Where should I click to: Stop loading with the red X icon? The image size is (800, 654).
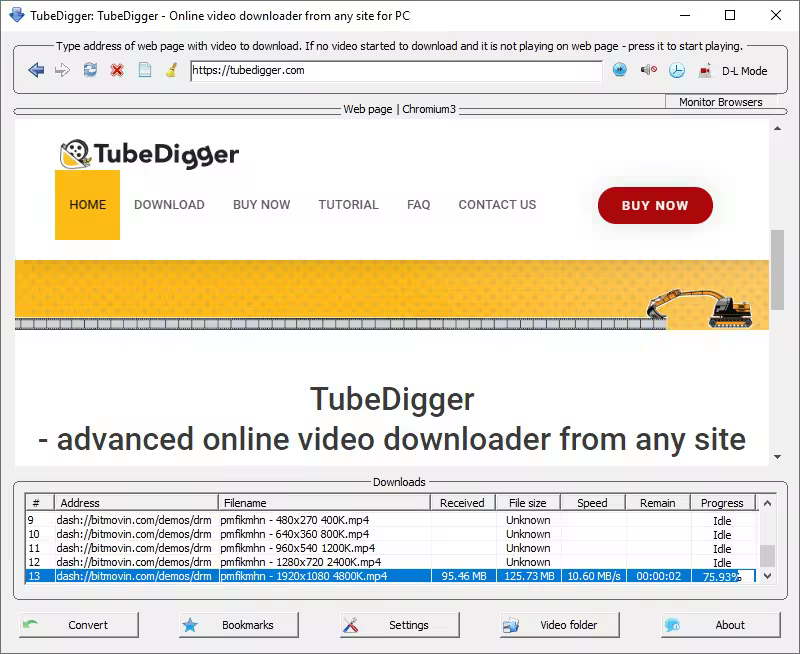tap(117, 70)
